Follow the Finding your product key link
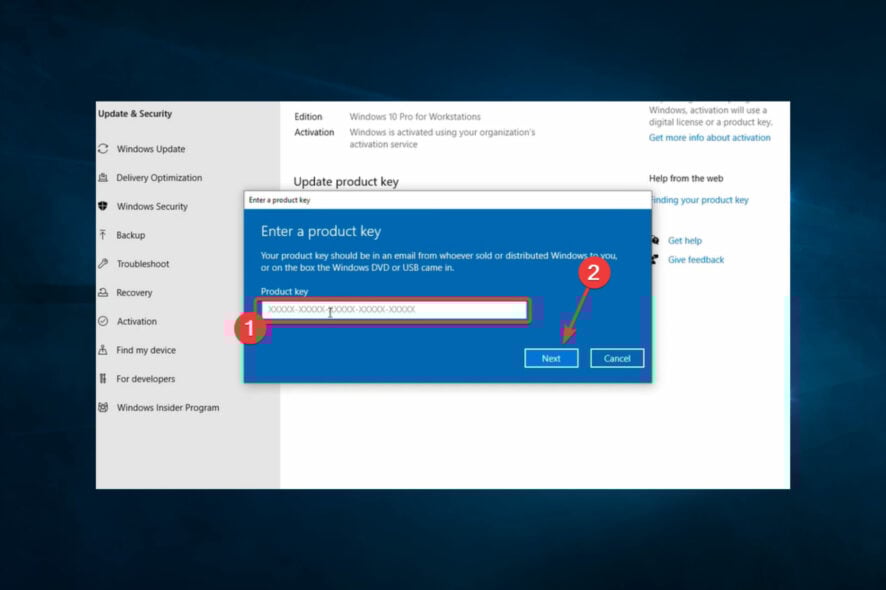 coord(700,200)
